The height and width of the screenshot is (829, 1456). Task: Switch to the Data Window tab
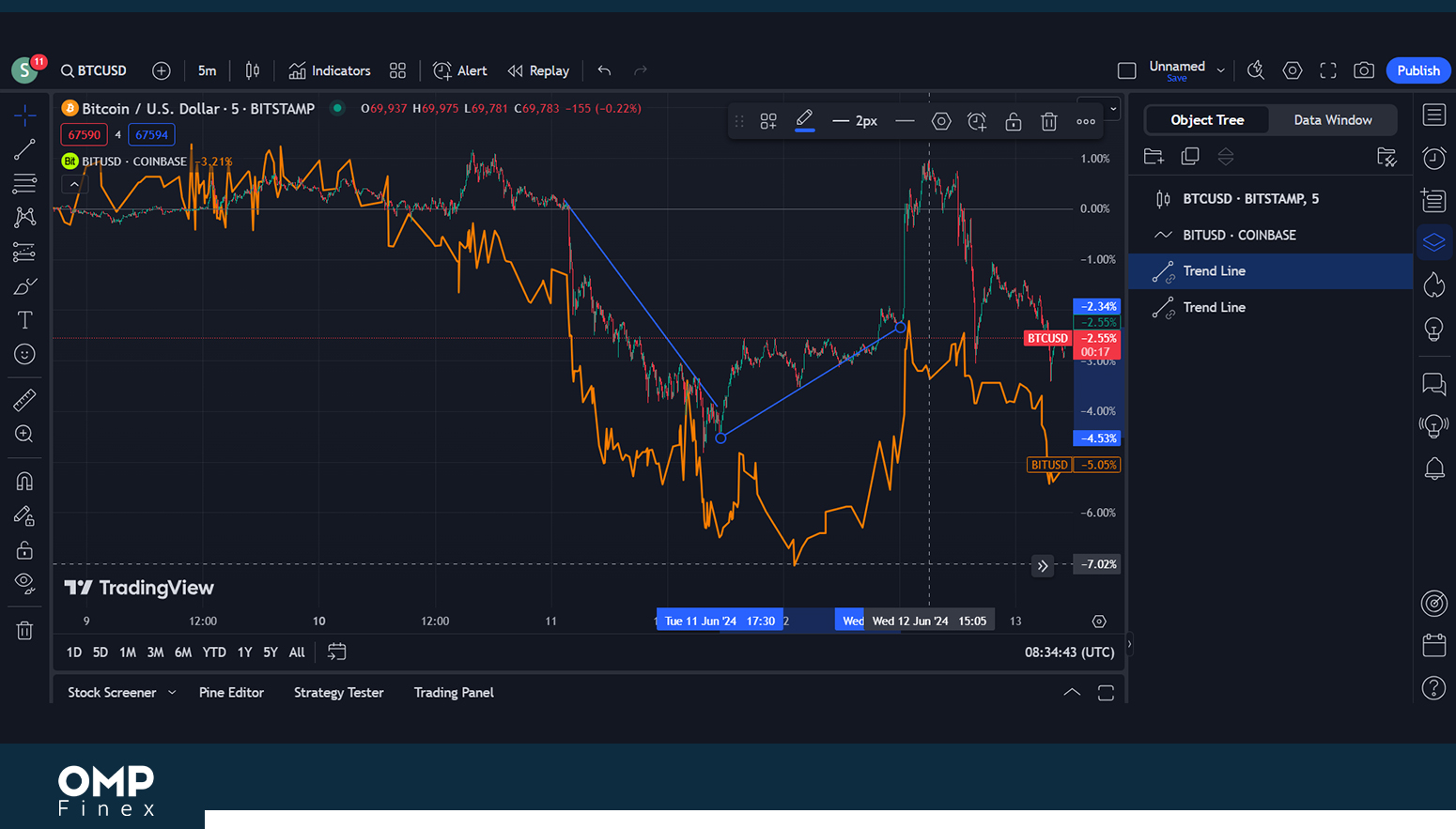tap(1332, 120)
